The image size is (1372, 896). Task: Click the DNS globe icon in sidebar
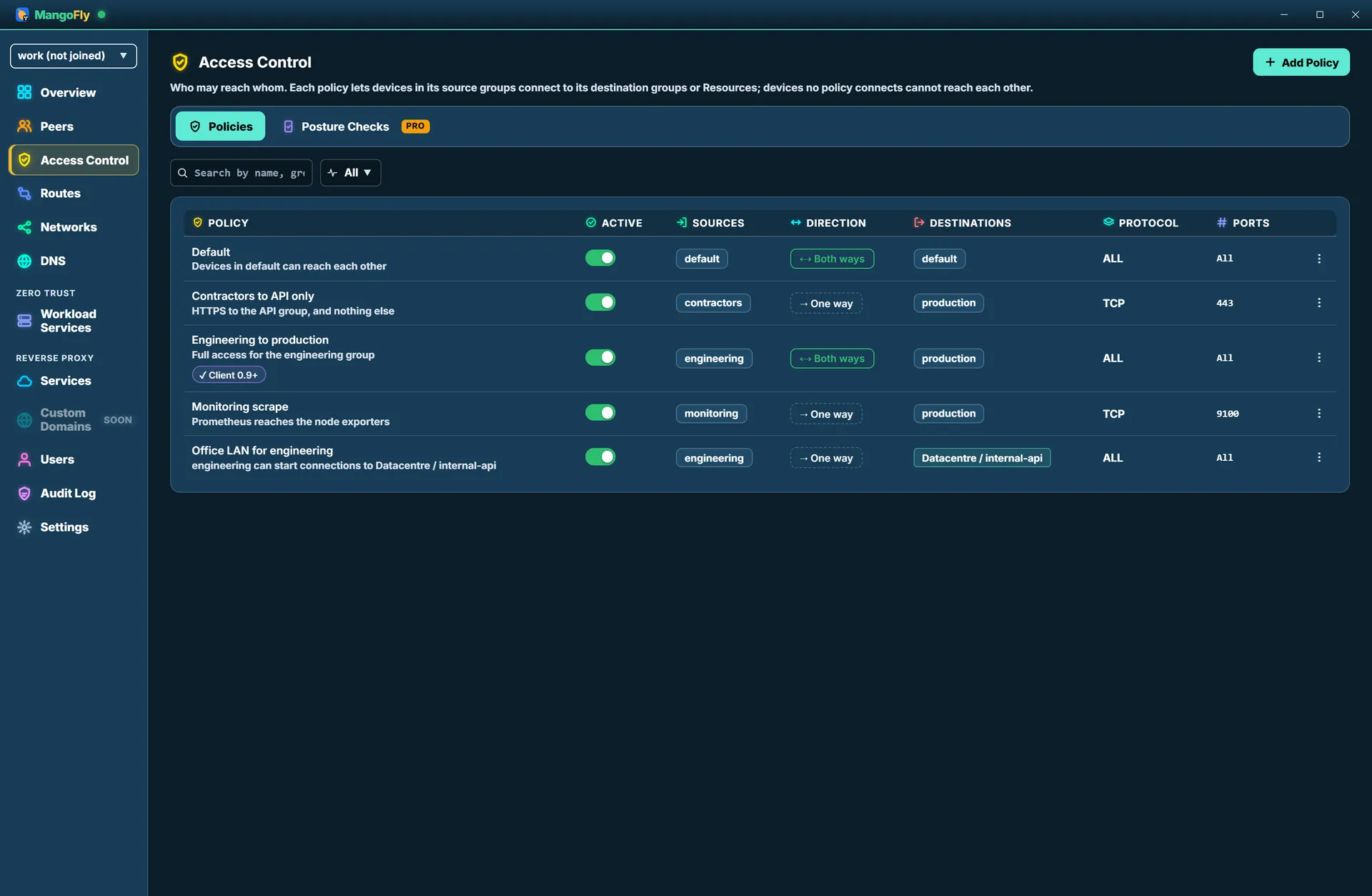click(x=24, y=261)
